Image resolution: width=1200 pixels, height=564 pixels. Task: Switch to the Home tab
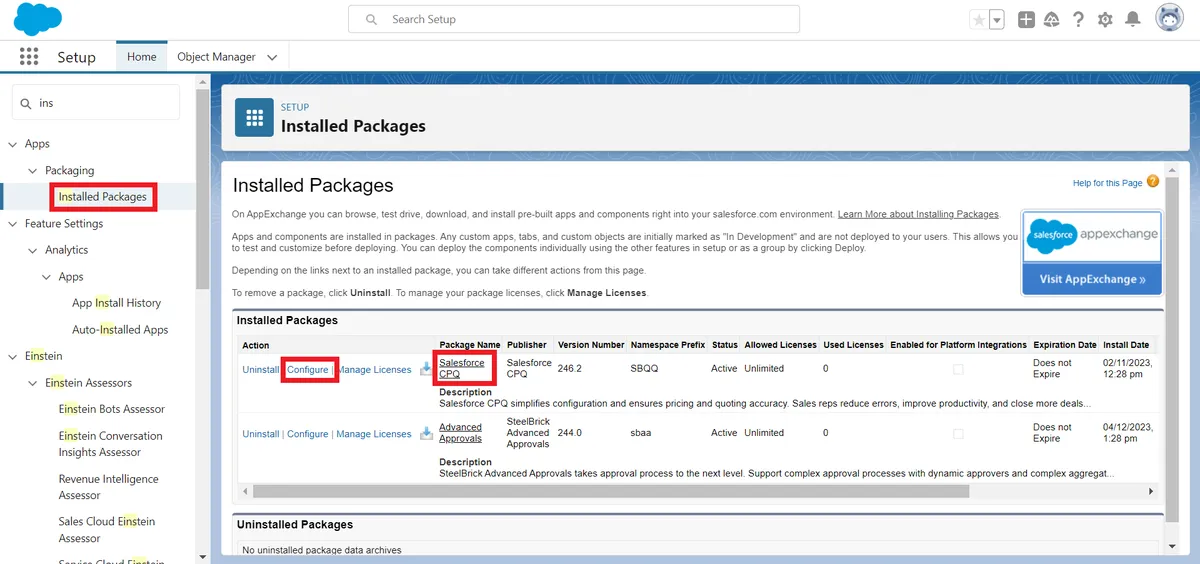pyautogui.click(x=141, y=57)
